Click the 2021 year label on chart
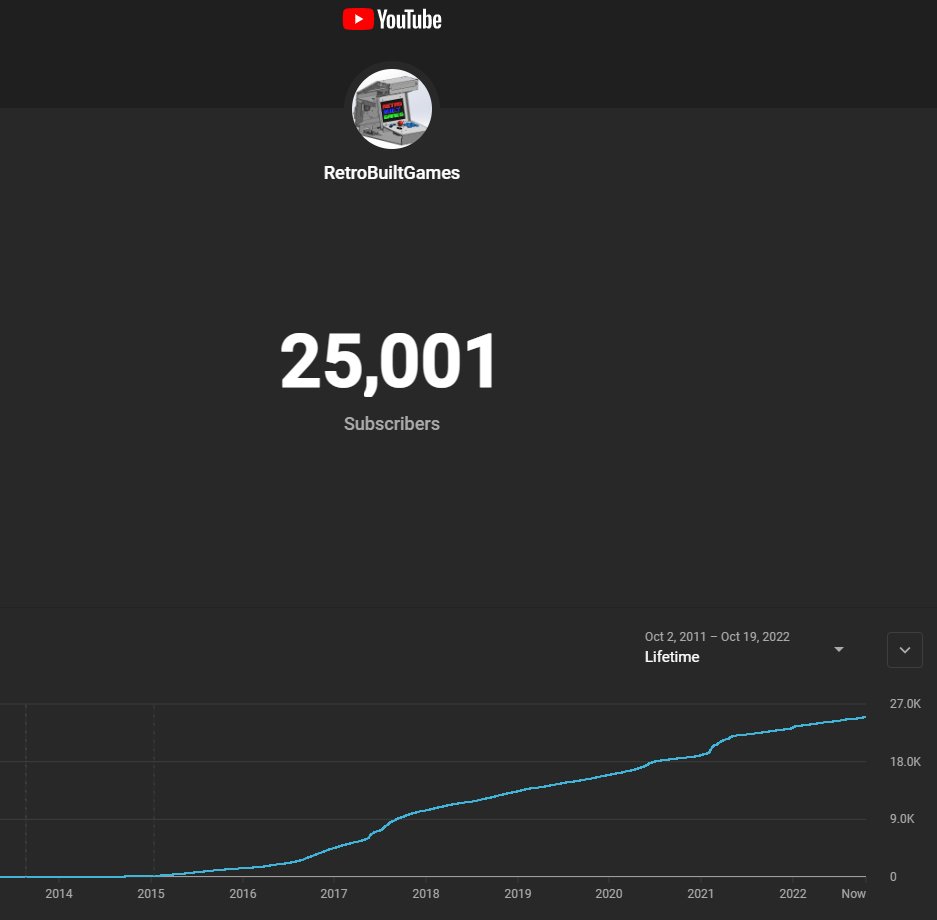This screenshot has height=920, width=937. tap(700, 894)
